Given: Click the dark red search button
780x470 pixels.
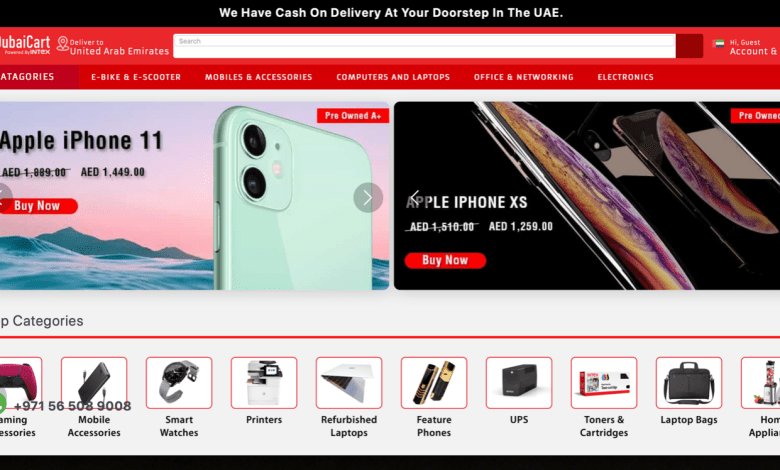Looking at the screenshot, I should pyautogui.click(x=689, y=46).
